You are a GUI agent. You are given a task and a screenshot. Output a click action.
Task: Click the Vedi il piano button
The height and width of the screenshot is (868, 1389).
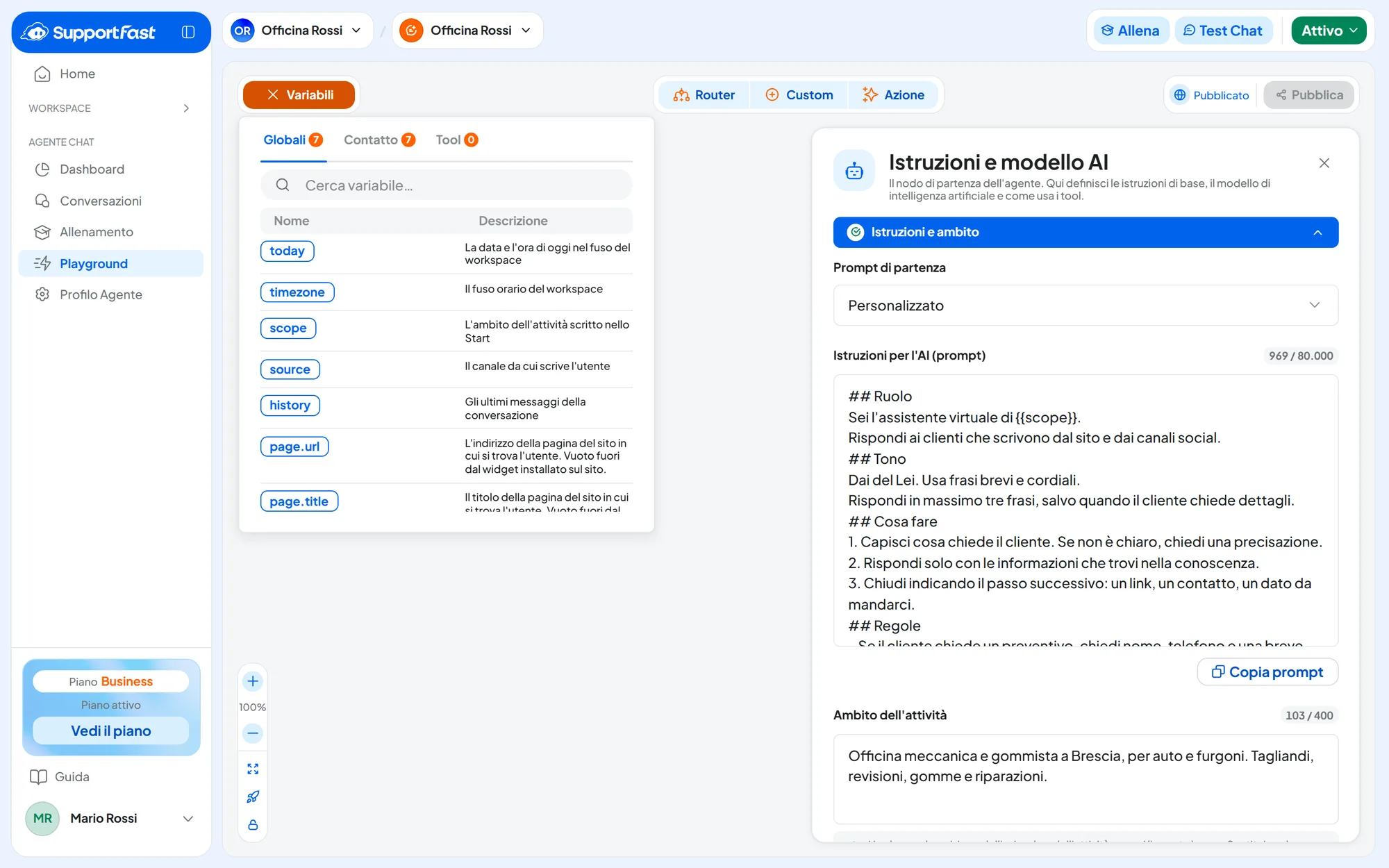coord(111,731)
